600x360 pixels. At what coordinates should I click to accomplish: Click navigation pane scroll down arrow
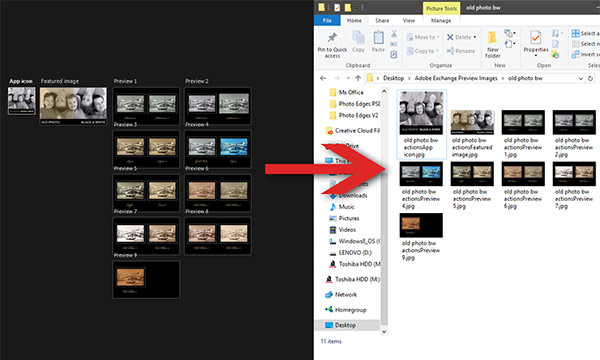click(384, 331)
